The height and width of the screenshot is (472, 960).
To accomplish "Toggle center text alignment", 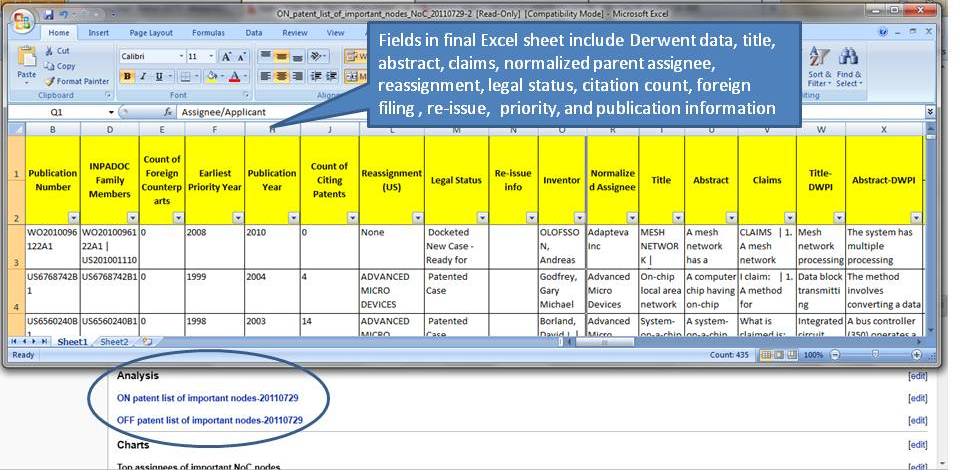I will tap(283, 77).
